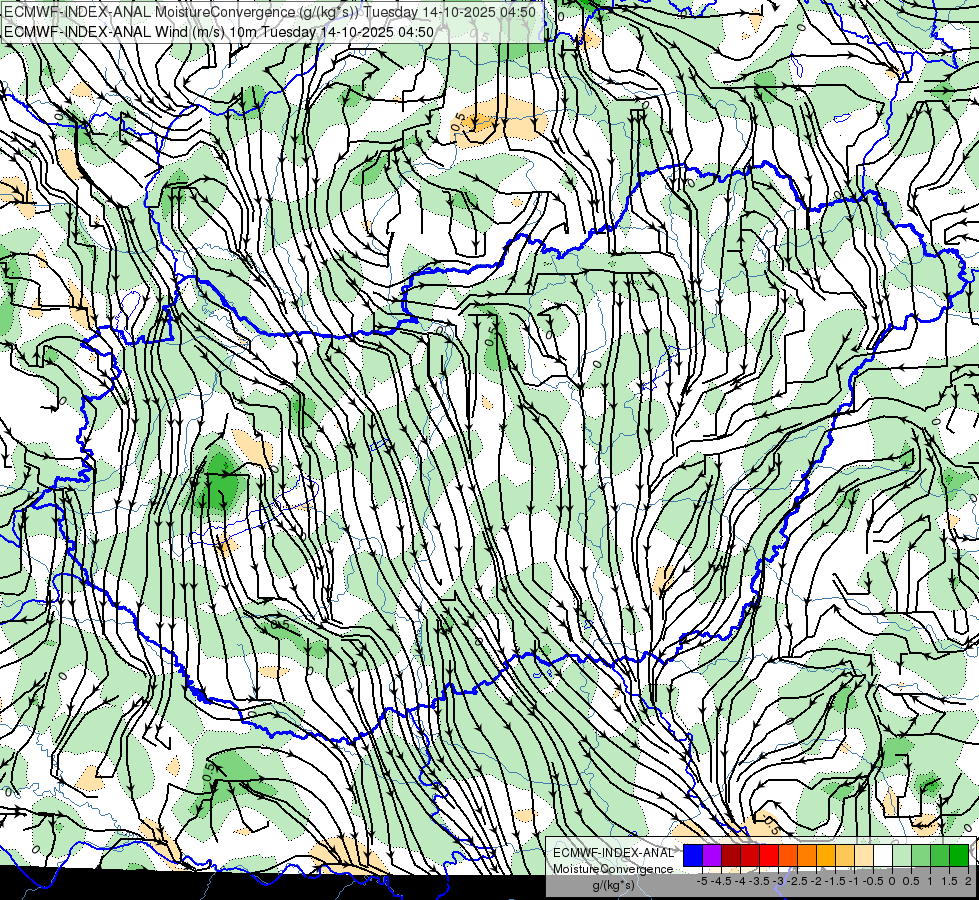Click the -3.5 legend tick value
Viewport: 979px width, 900px height.
click(760, 881)
